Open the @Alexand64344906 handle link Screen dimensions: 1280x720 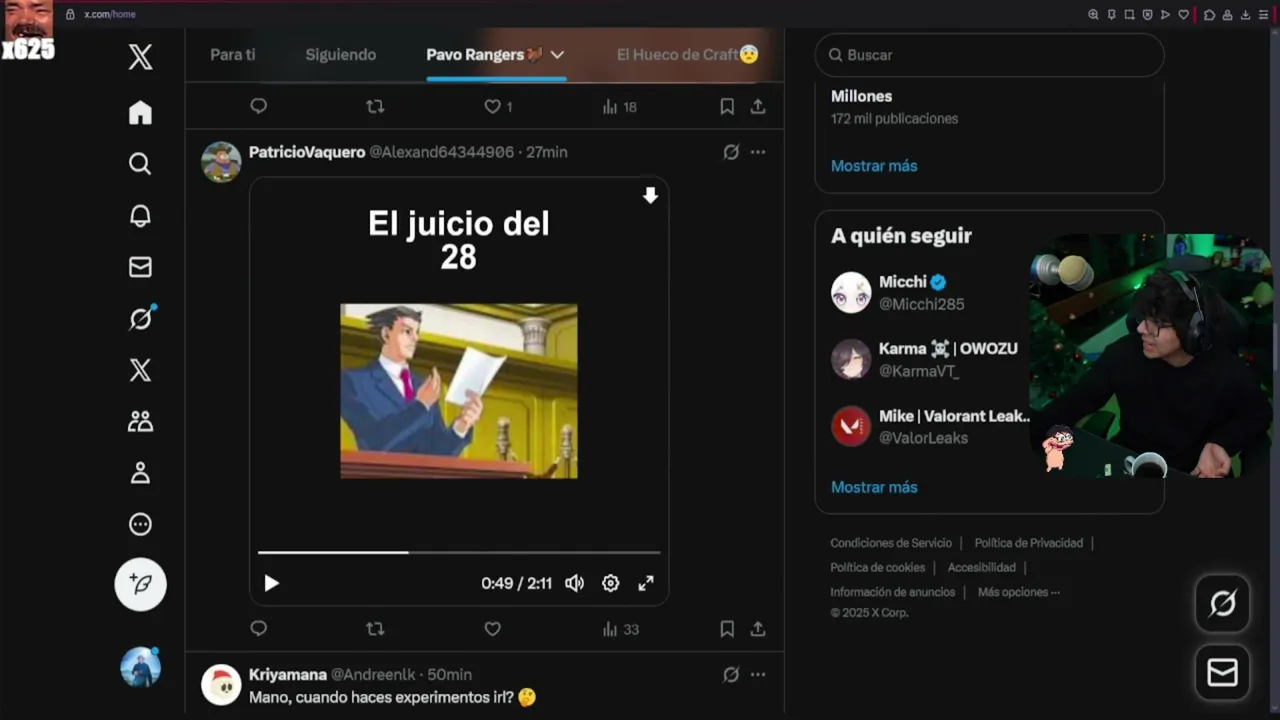442,152
